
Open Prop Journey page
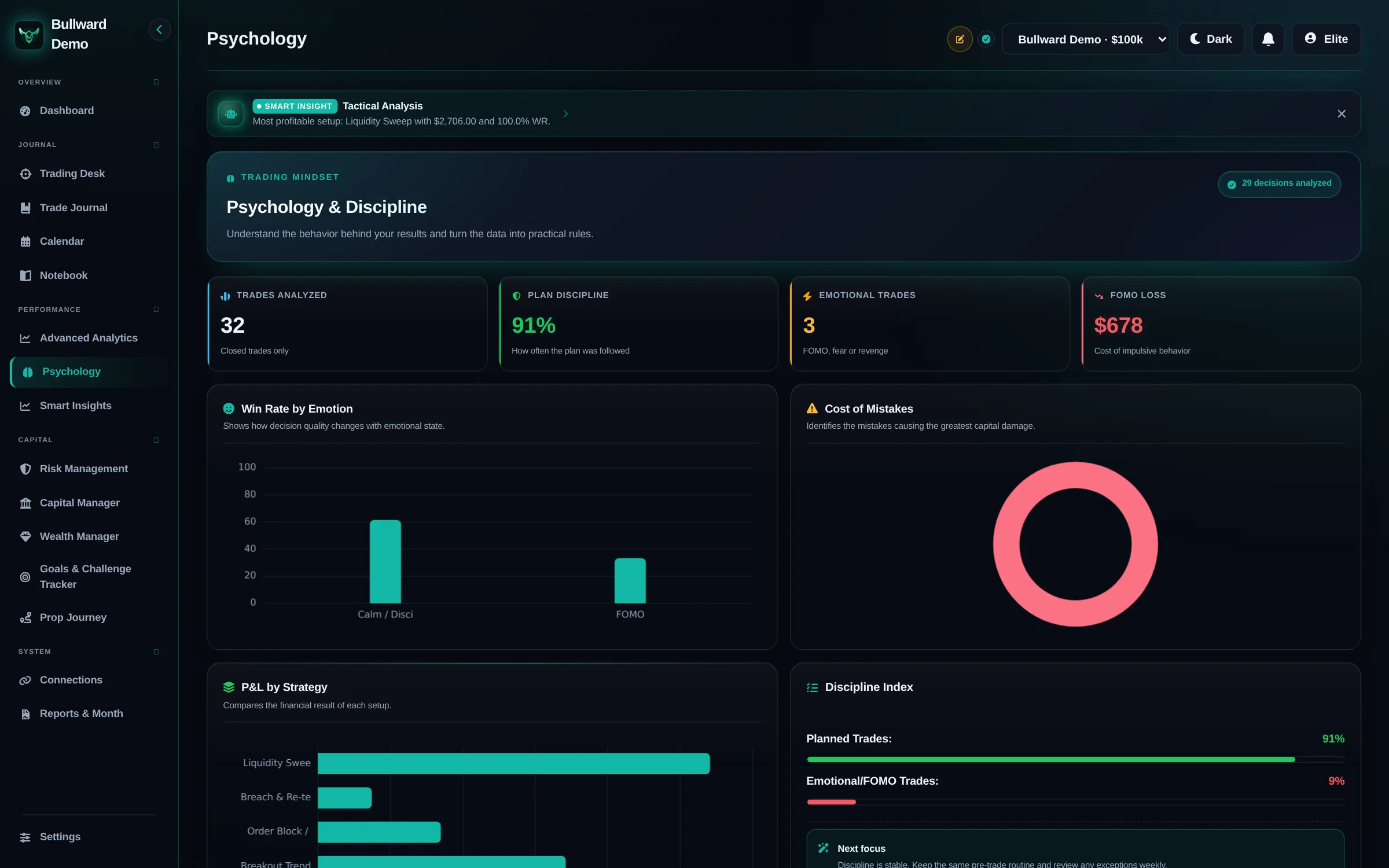[89, 617]
